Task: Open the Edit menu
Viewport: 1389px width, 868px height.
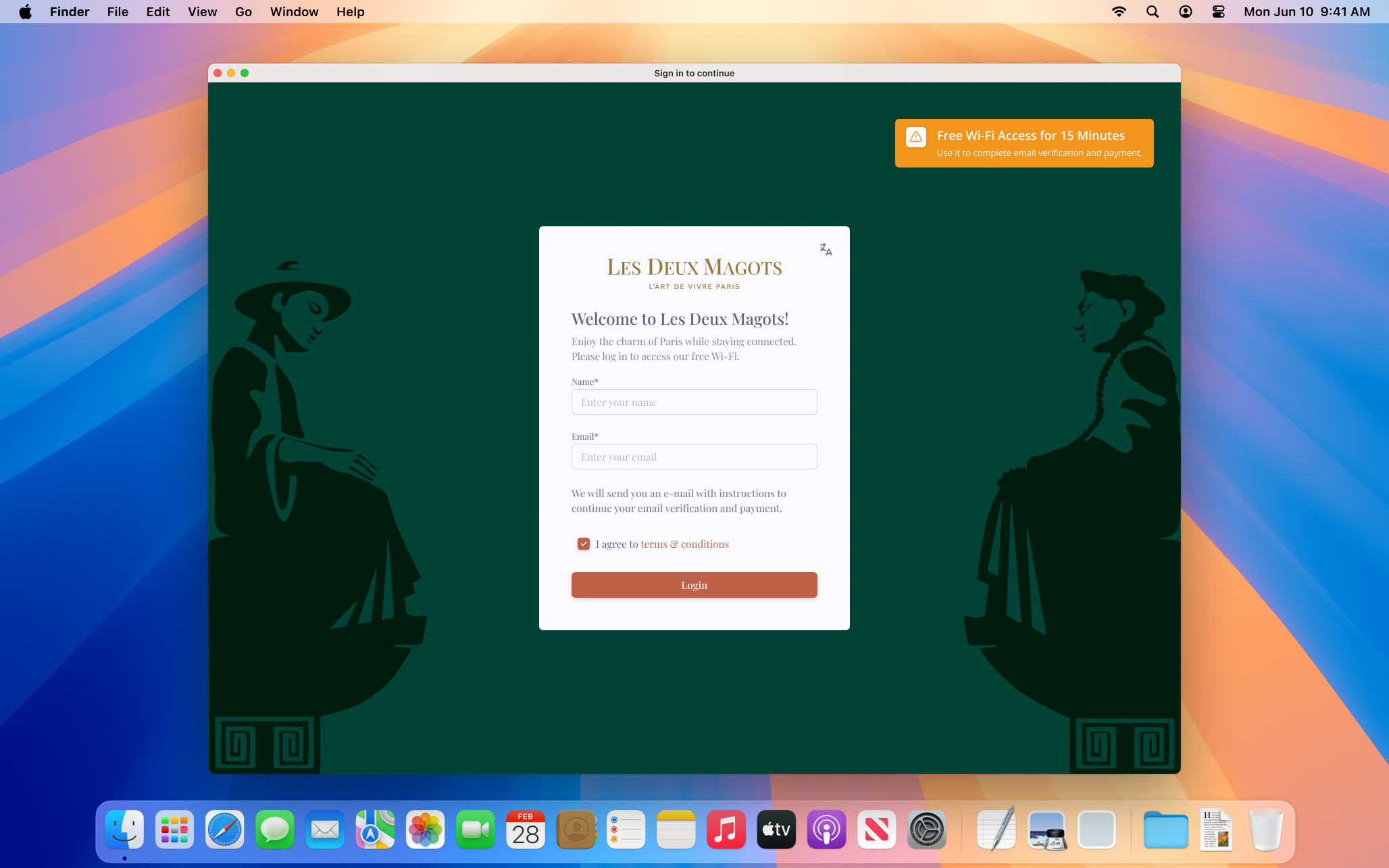Action: point(158,11)
